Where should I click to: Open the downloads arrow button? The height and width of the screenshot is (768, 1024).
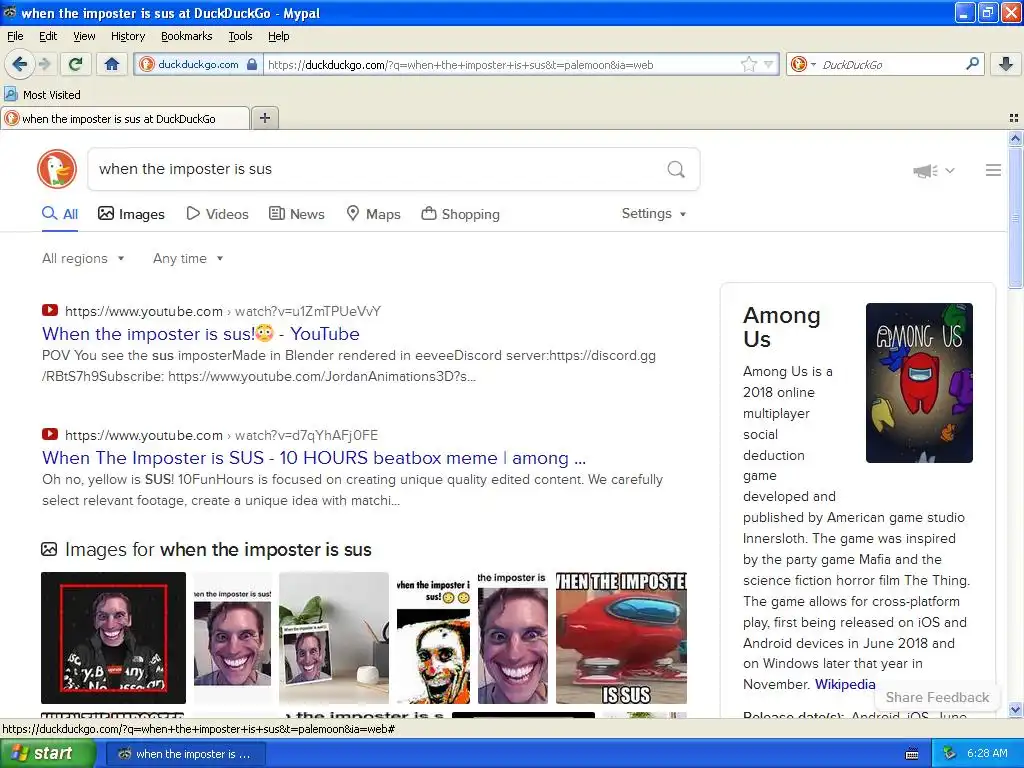point(1006,64)
